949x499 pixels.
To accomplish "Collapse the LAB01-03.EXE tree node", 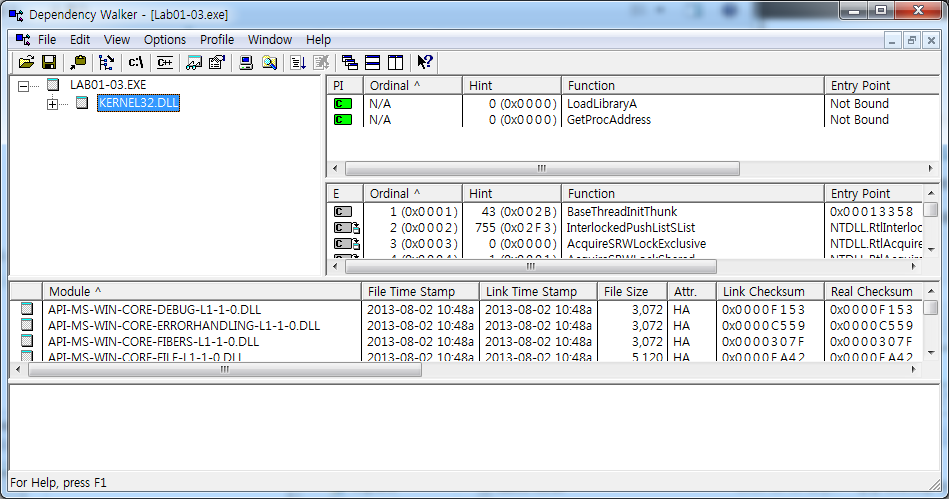I will [23, 86].
